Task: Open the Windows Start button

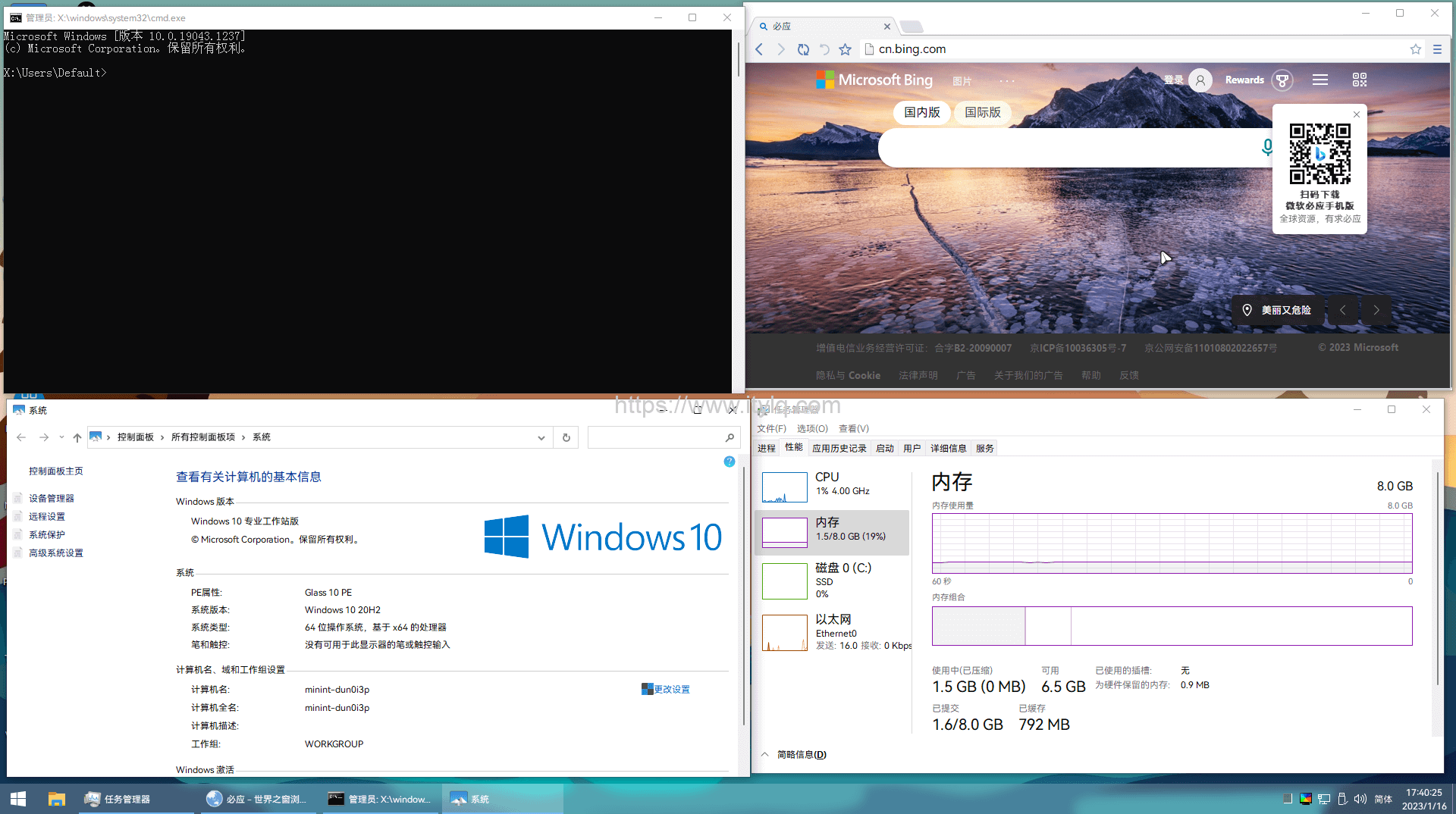Action: [x=18, y=799]
